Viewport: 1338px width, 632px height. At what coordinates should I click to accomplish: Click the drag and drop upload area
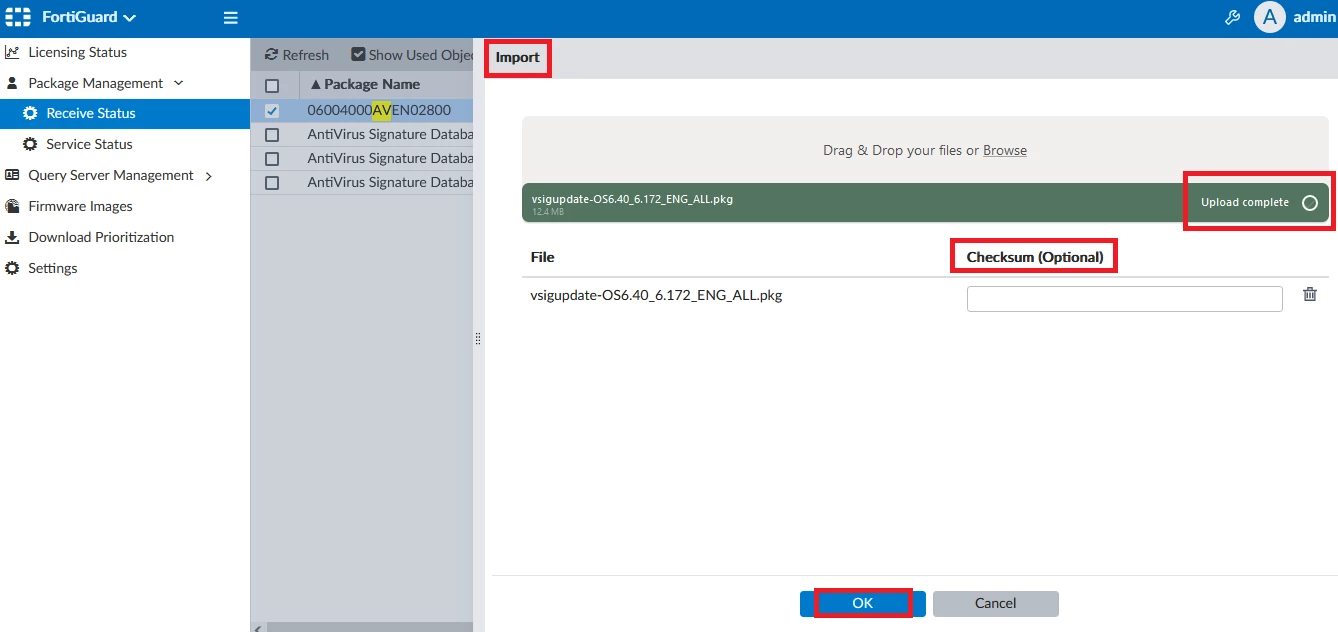[925, 150]
